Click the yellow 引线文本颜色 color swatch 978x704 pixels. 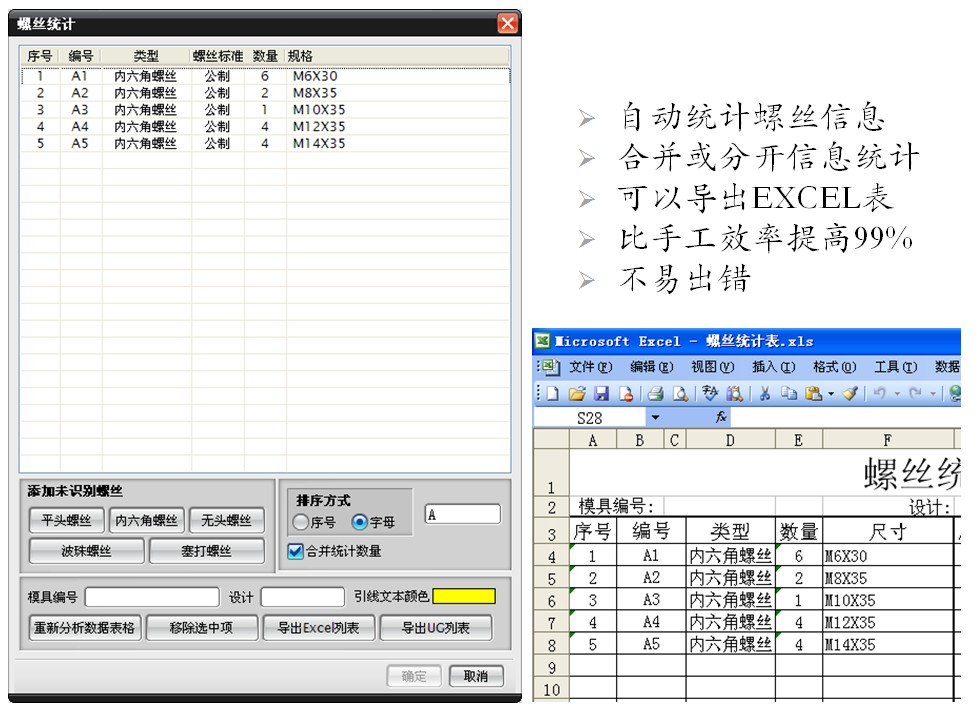464,597
